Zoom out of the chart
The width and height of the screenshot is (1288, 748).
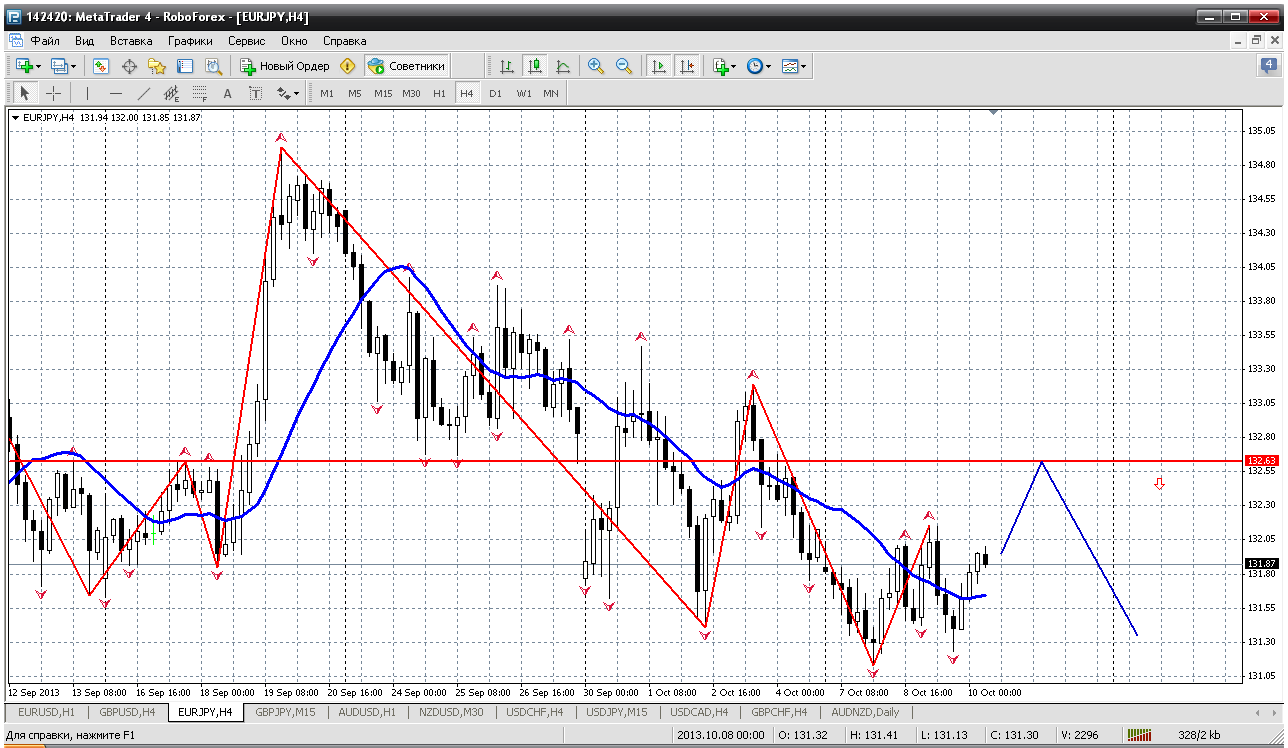click(x=624, y=66)
